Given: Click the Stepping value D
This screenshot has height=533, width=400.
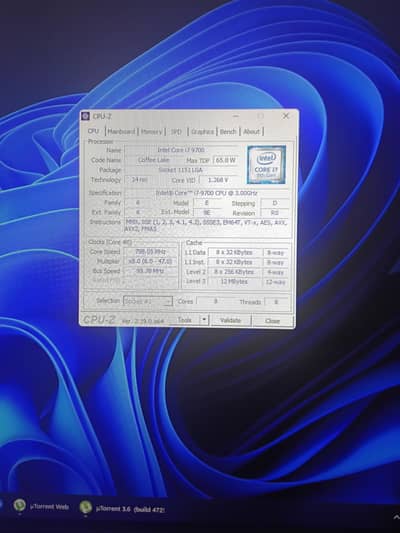Looking at the screenshot, I should 275,203.
